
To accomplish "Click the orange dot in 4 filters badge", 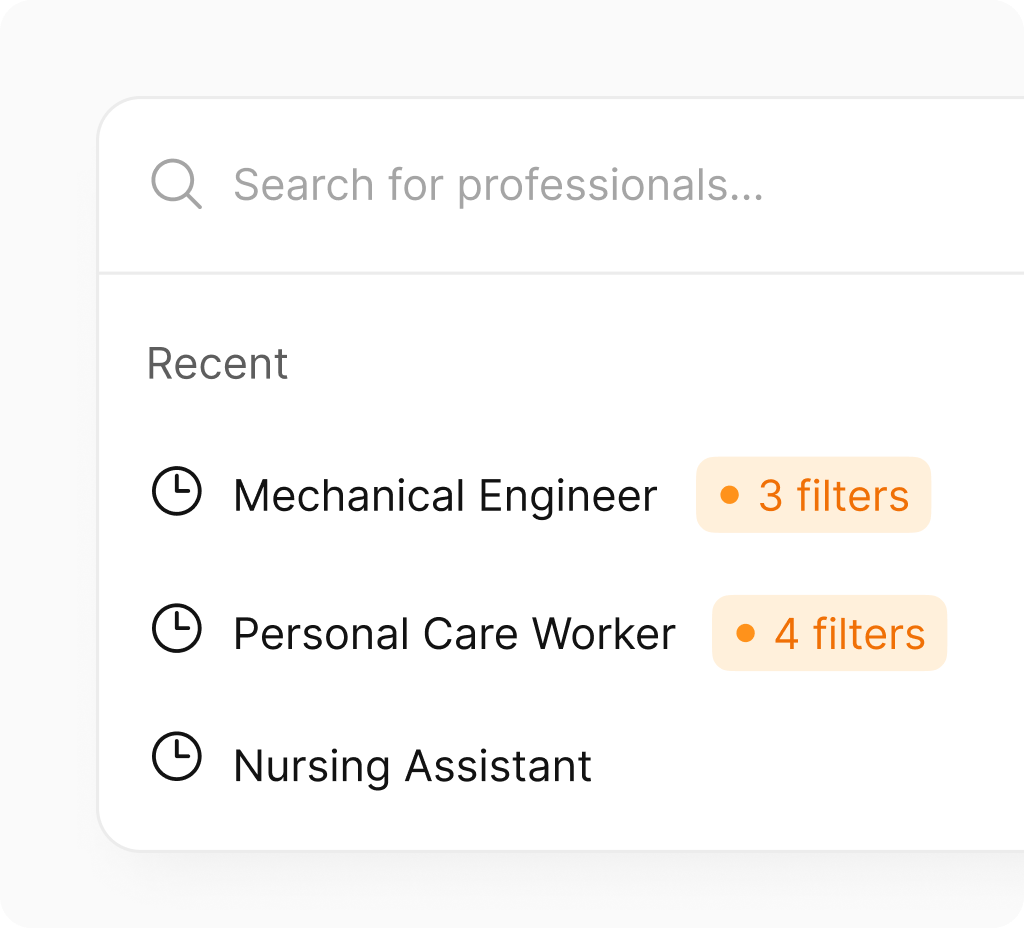I will pos(747,631).
